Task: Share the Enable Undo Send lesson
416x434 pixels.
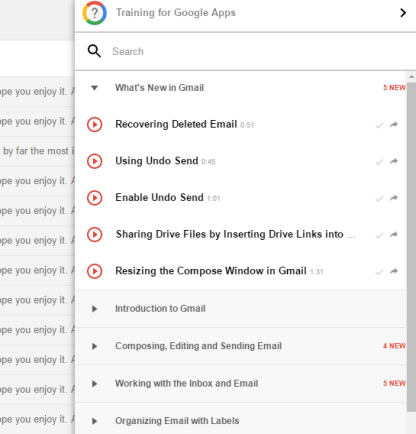Action: click(394, 198)
